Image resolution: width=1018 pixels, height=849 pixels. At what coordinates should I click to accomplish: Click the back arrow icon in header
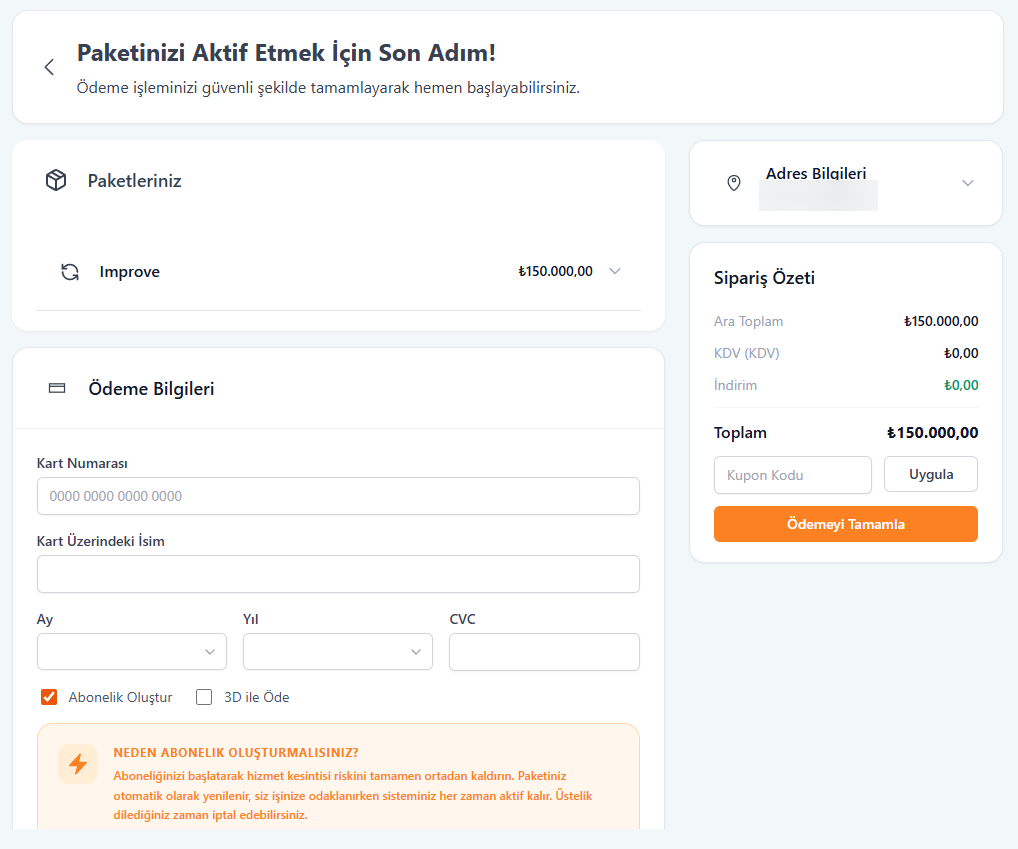(49, 67)
